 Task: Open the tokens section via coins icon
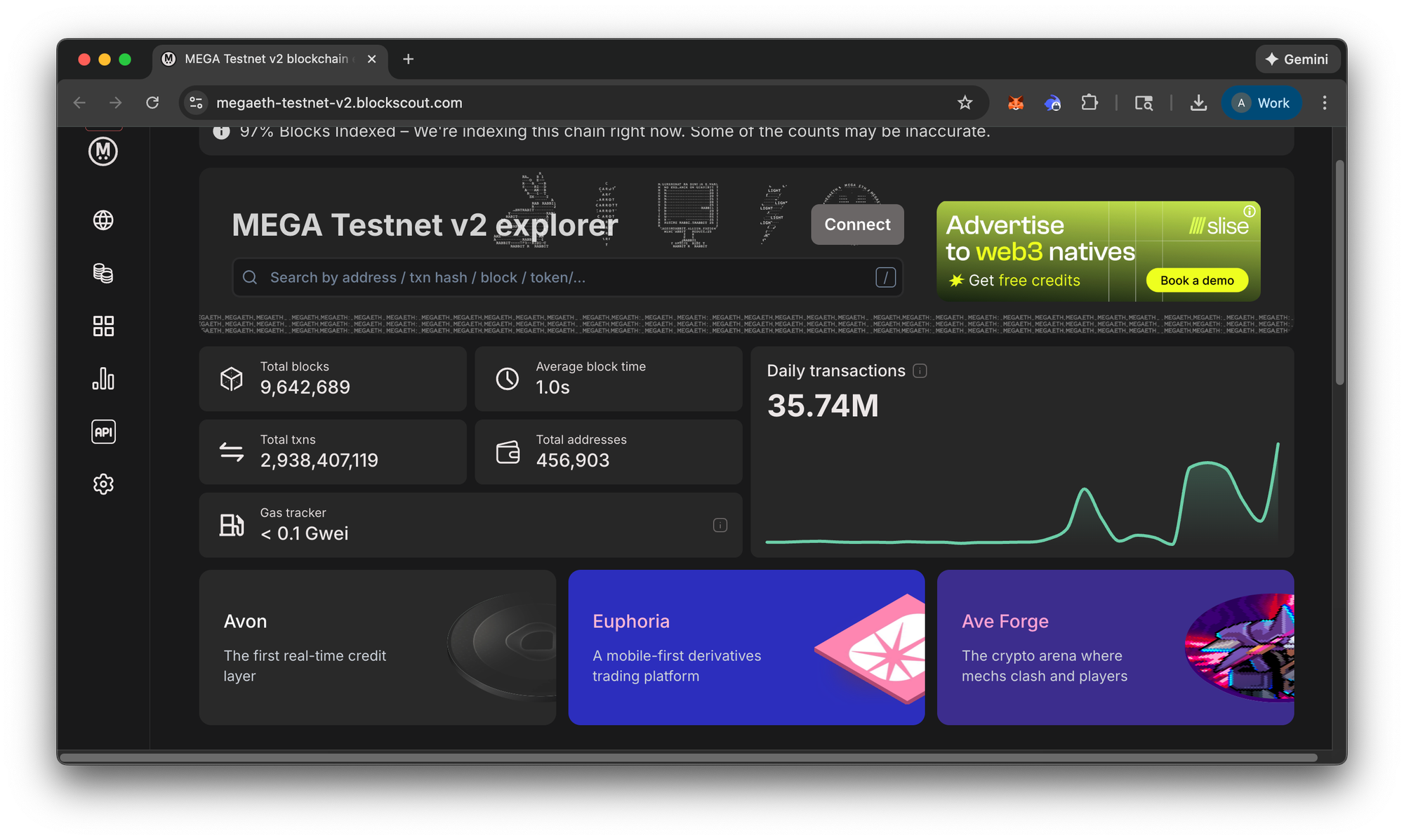click(103, 273)
